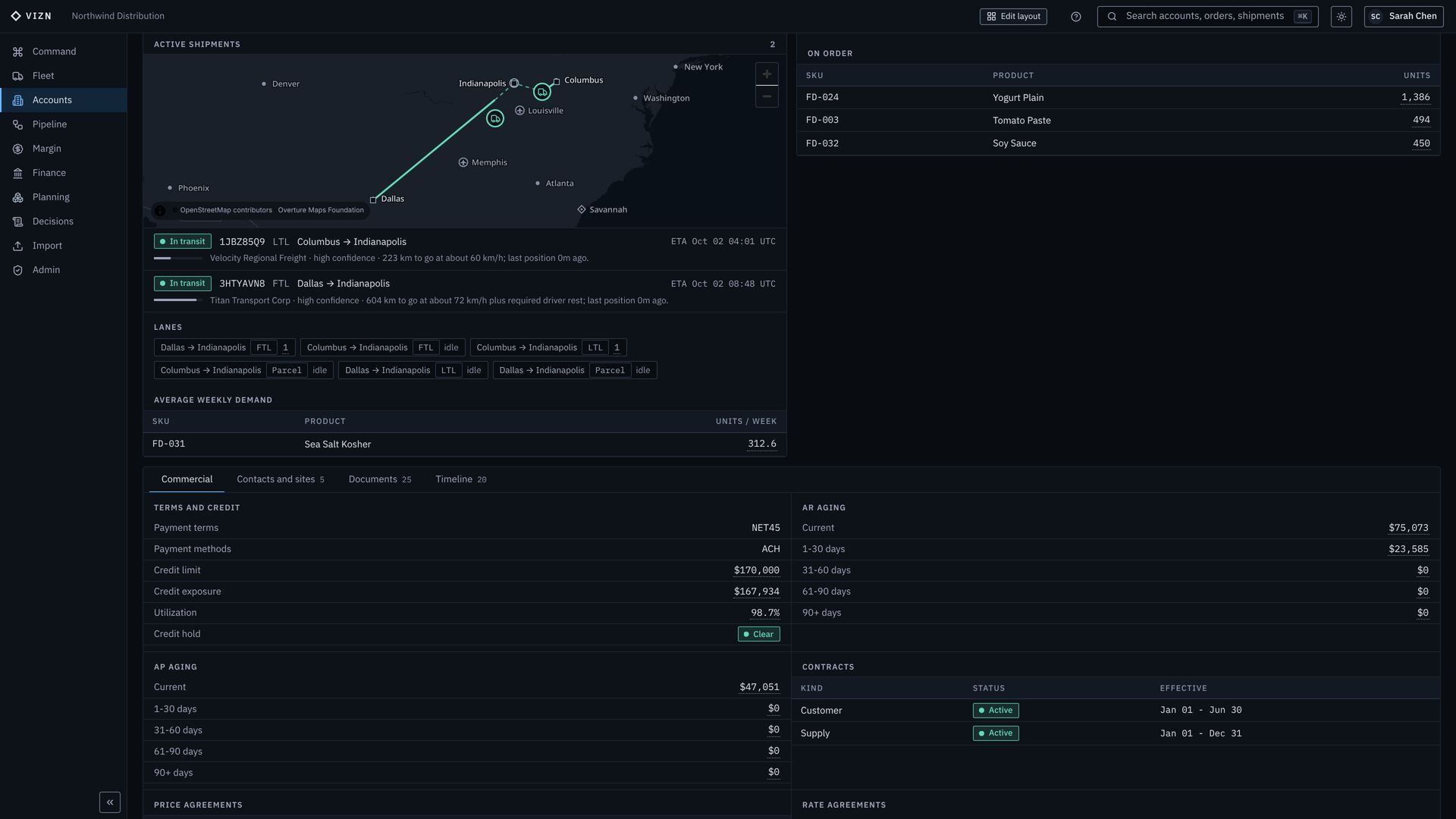Zoom out on the shipments map
The height and width of the screenshot is (819, 1456).
[767, 96]
